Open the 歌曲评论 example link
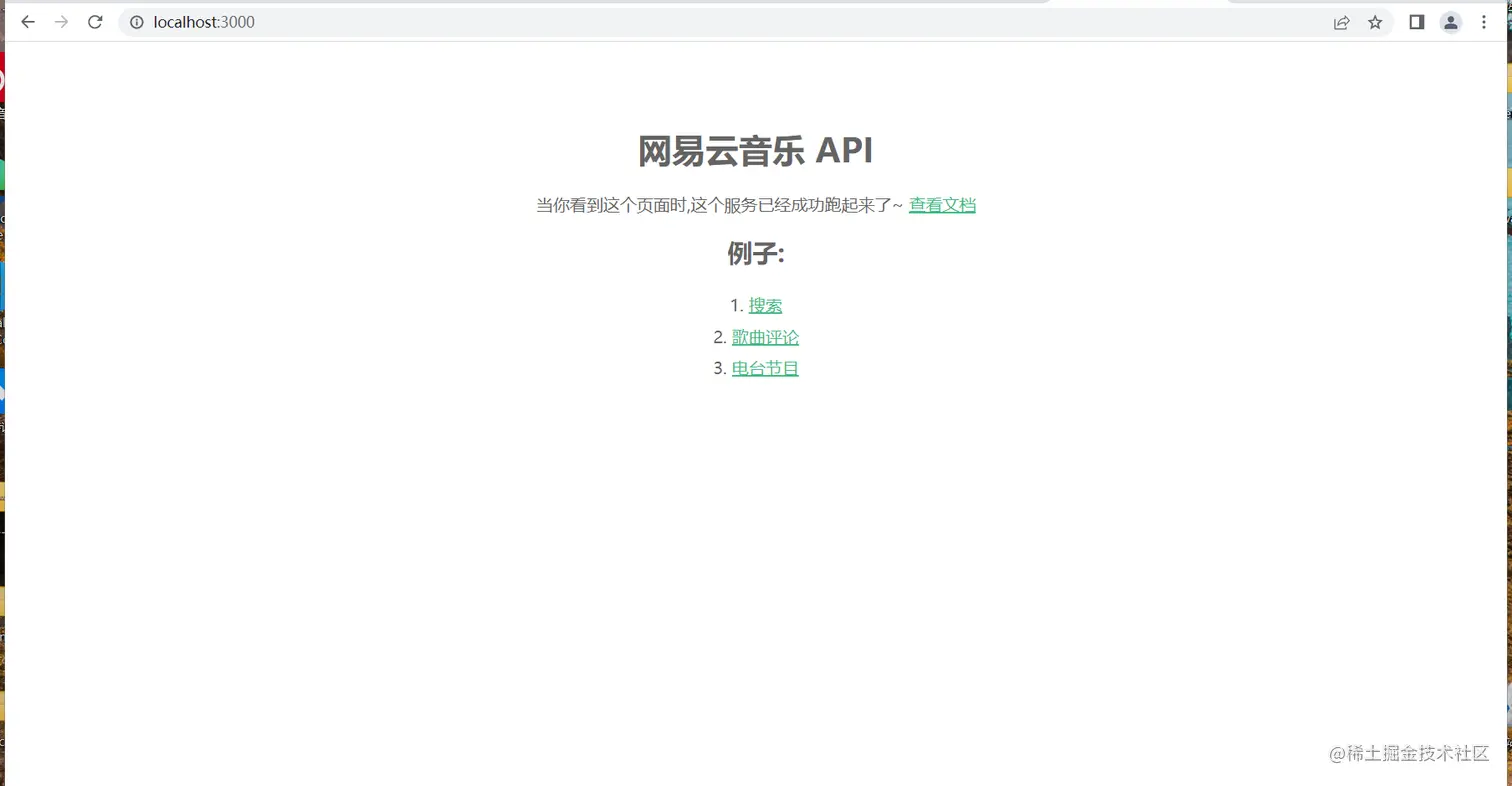 (x=765, y=337)
